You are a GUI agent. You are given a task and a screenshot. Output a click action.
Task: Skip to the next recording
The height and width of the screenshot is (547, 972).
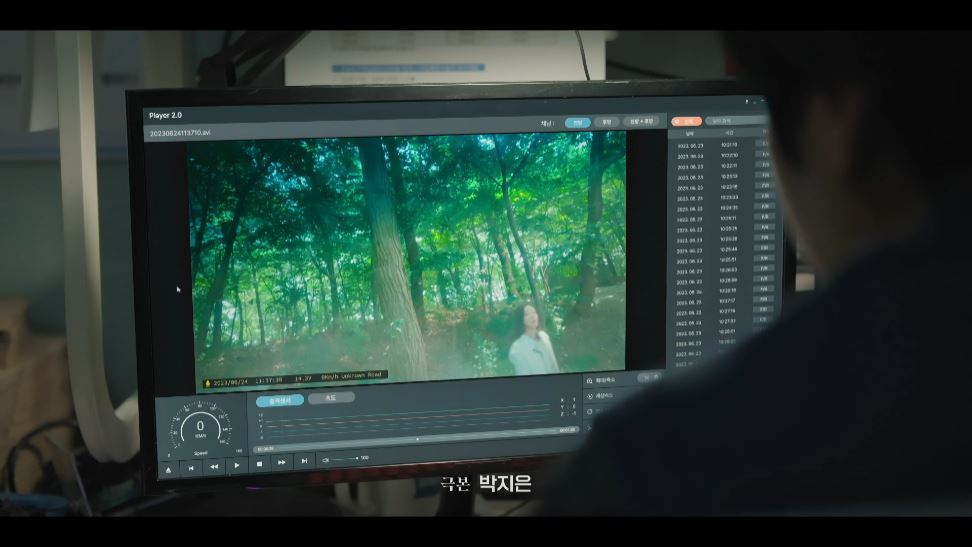click(x=304, y=461)
